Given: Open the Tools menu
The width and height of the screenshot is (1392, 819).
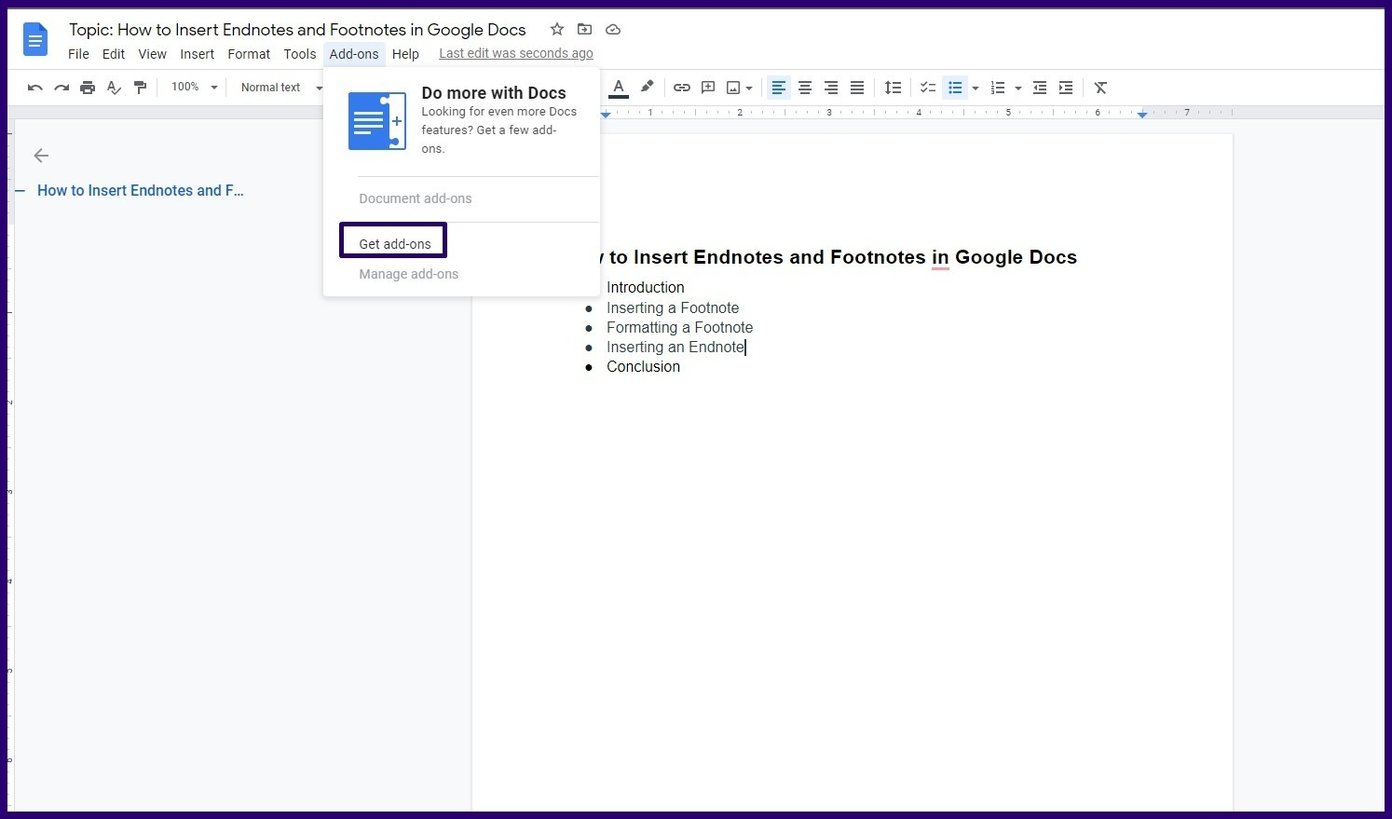Looking at the screenshot, I should click(300, 54).
